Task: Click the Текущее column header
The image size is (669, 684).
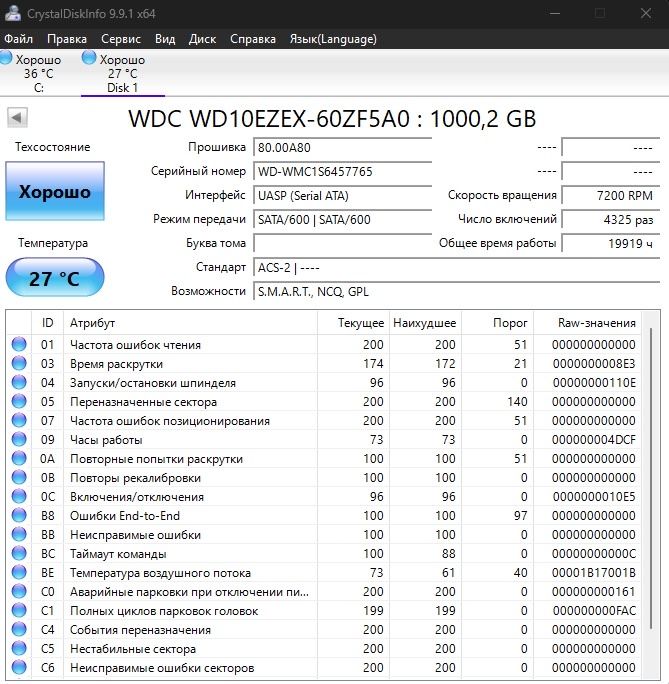Action: (x=354, y=323)
